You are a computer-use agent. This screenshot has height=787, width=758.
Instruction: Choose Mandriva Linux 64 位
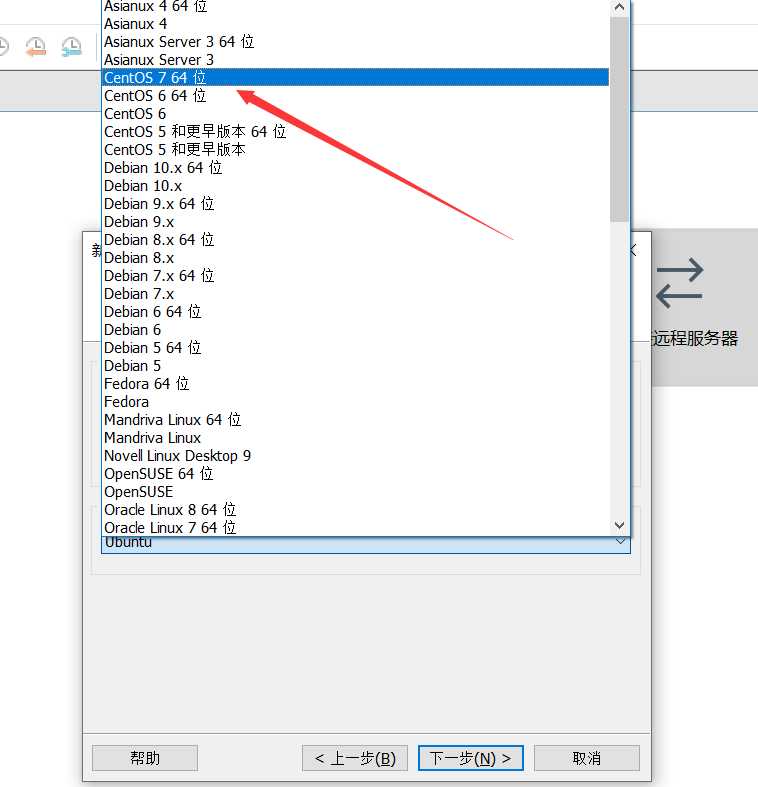pyautogui.click(x=356, y=420)
